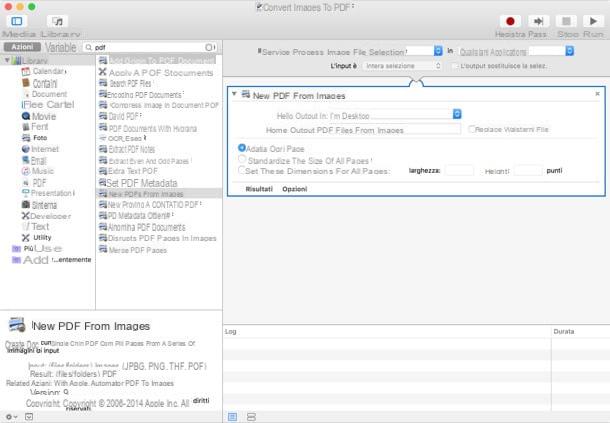Viewport: 610px width, 423px height.
Task: Click the Stop toolbar button
Action: click(x=566, y=21)
